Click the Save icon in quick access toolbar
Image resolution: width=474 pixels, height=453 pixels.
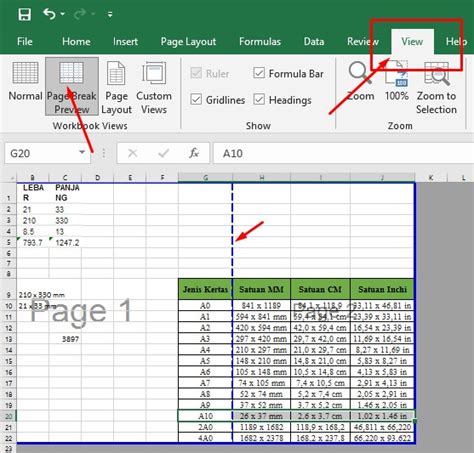[24, 14]
